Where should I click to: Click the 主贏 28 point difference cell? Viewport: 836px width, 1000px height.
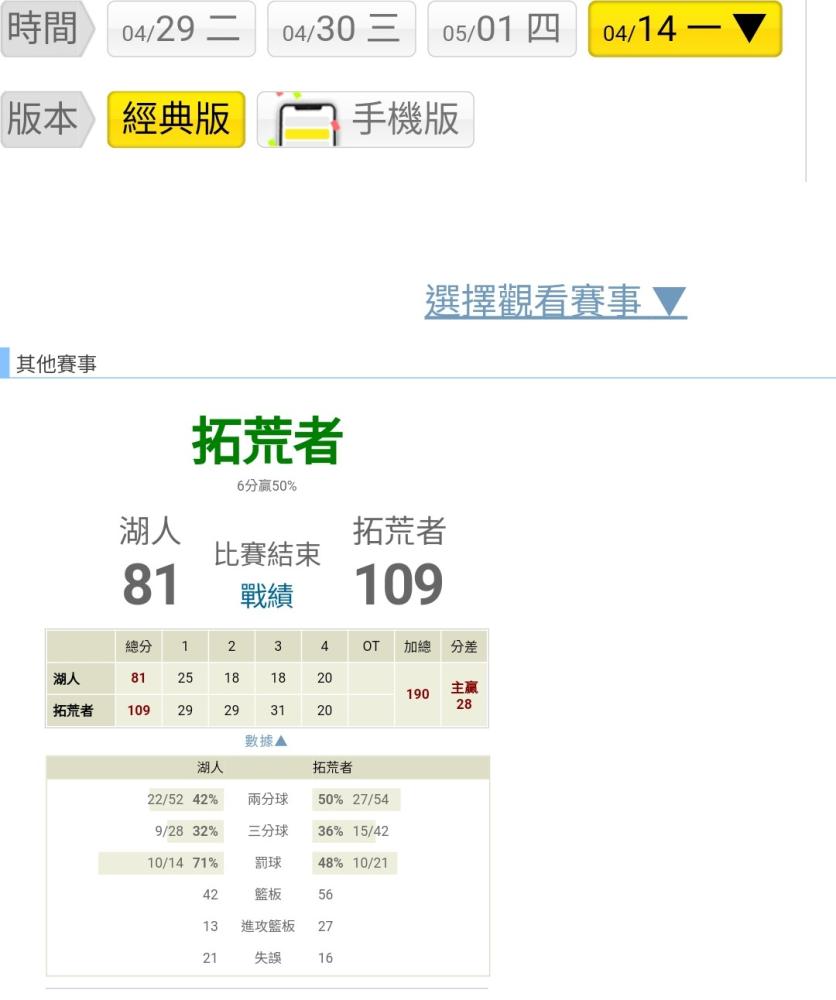(464, 695)
